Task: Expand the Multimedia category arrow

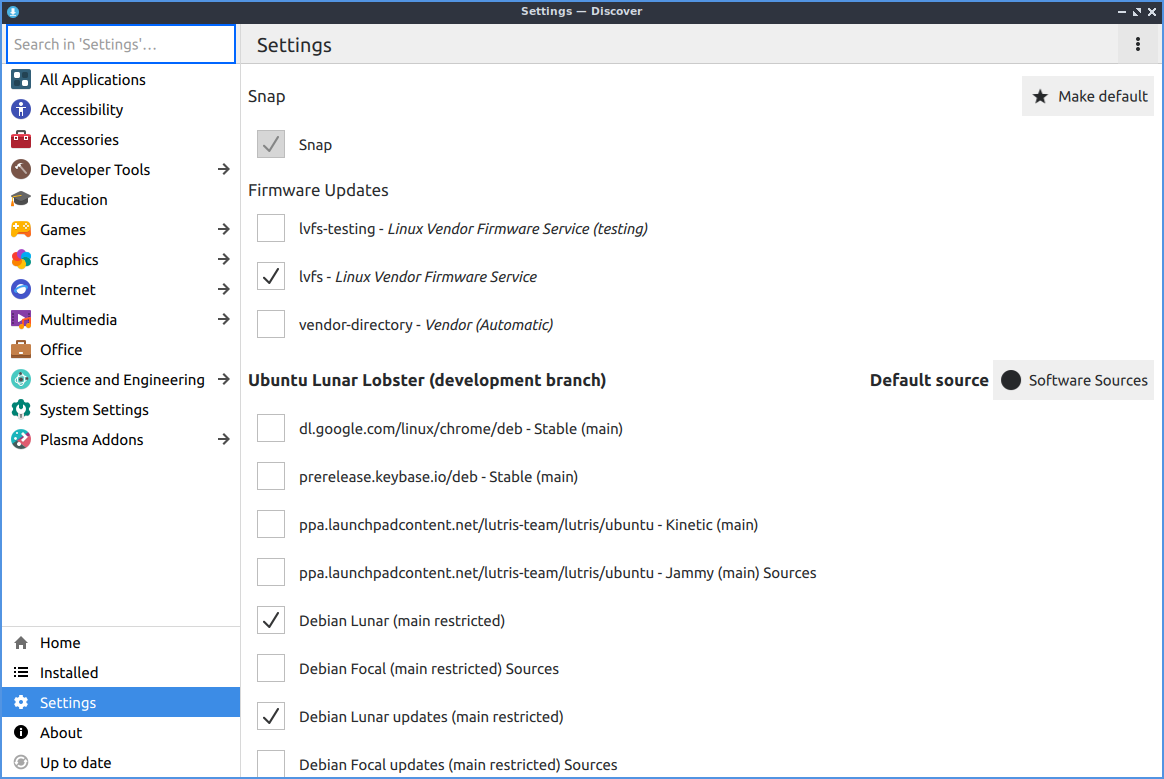Action: (224, 320)
